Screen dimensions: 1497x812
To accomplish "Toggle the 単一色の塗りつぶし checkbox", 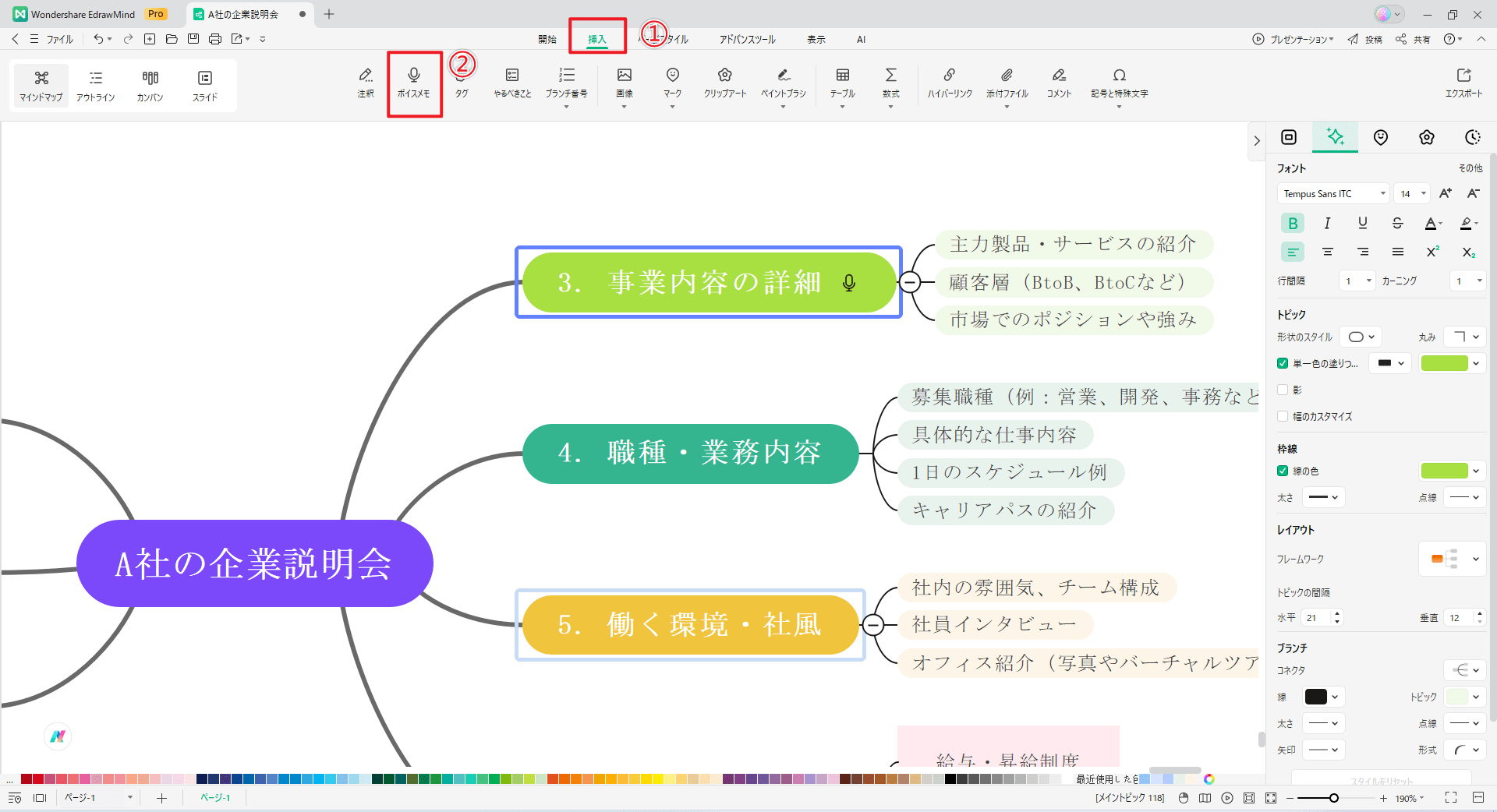I will [1283, 363].
